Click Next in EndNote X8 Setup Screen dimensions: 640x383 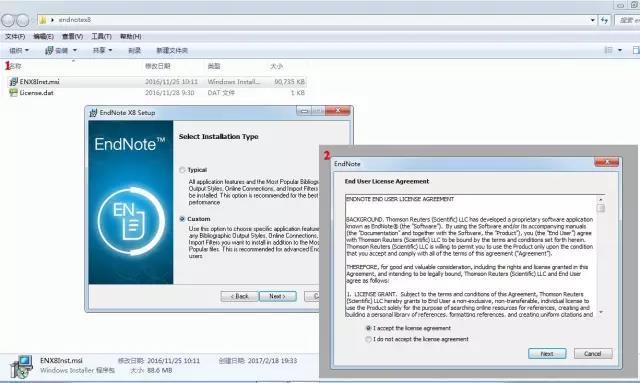(x=278, y=296)
